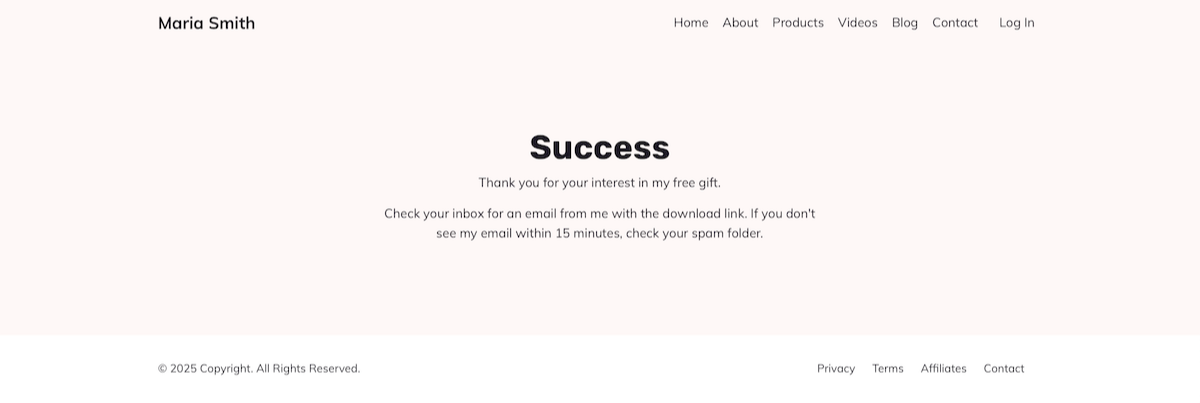Visit the Blog from the header
The image size is (1200, 403).
click(905, 23)
